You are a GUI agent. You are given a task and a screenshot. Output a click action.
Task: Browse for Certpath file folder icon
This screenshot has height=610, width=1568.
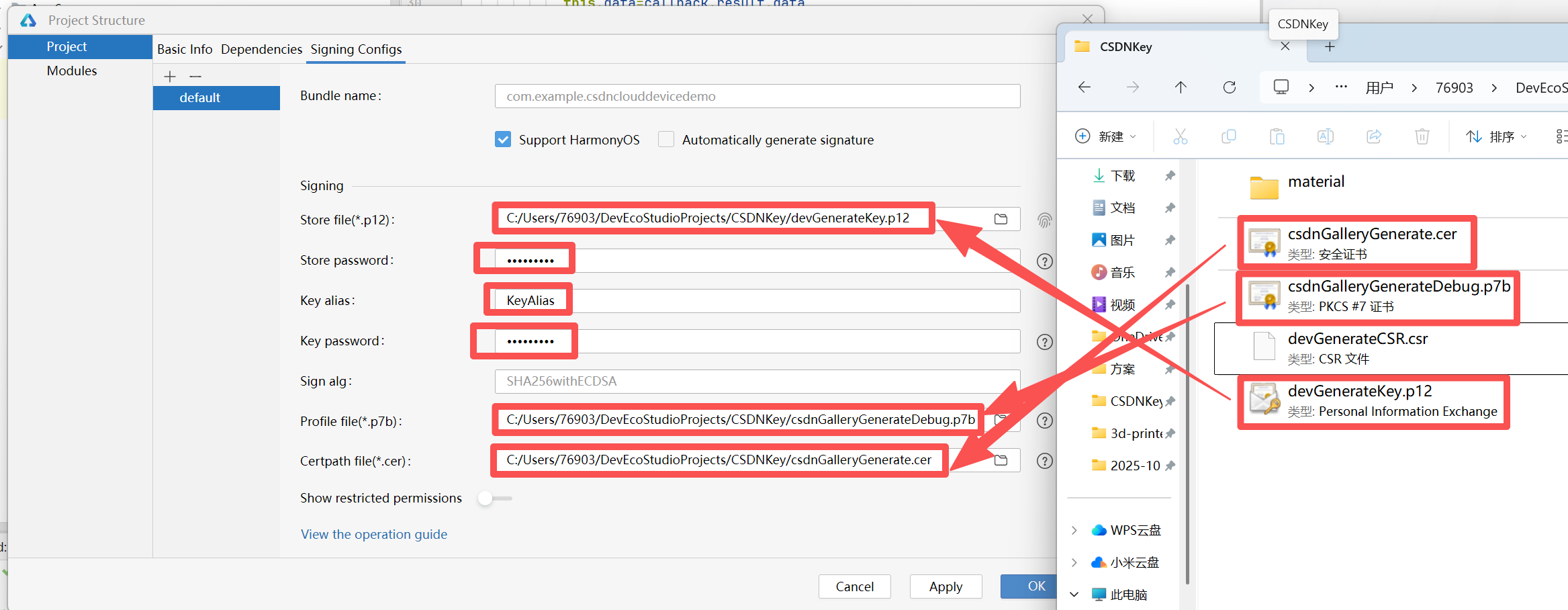point(1001,460)
